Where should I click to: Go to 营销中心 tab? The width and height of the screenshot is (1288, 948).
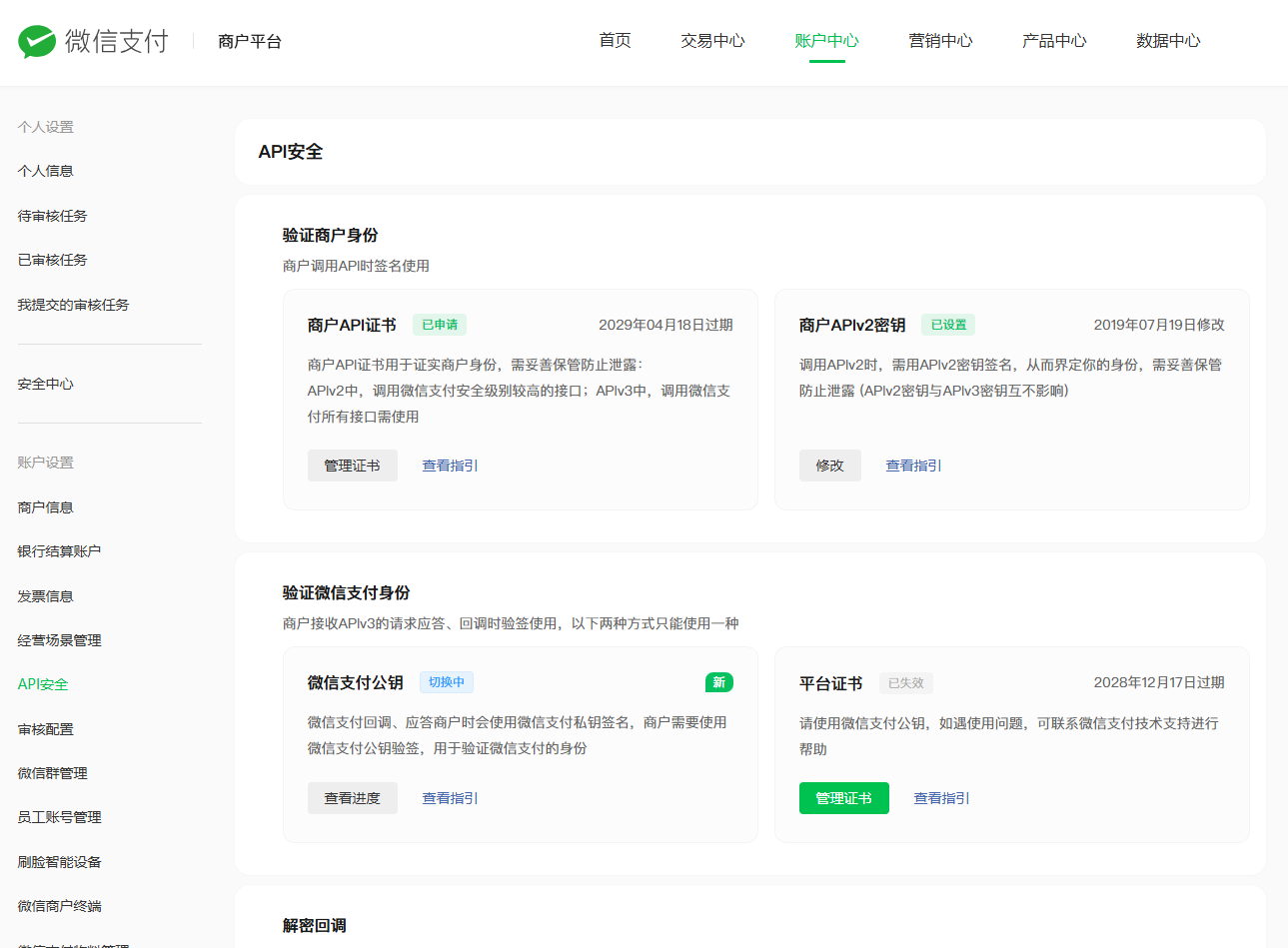tap(940, 40)
